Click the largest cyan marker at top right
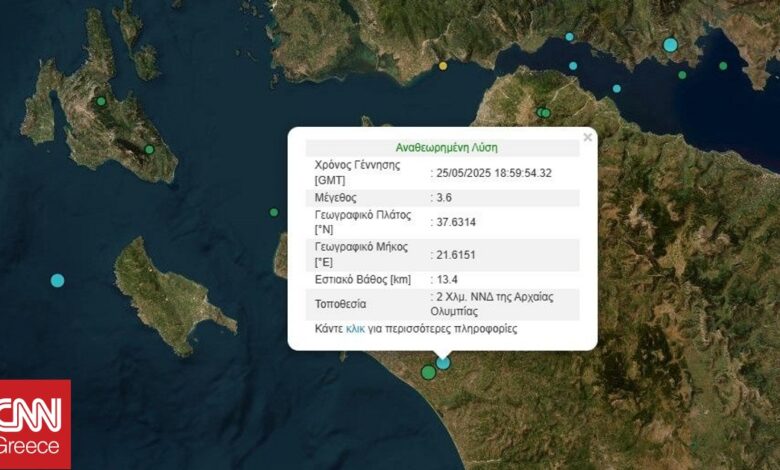Image resolution: width=780 pixels, height=470 pixels. pos(670,45)
